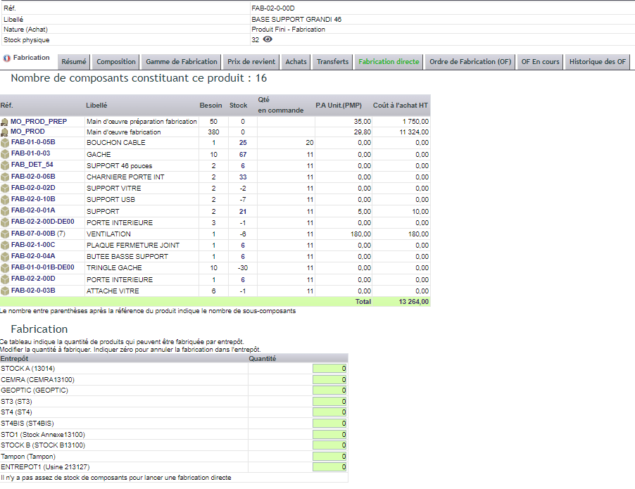The image size is (635, 489).
Task: Open the Gamme de Fabrication tab
Action: click(x=181, y=62)
